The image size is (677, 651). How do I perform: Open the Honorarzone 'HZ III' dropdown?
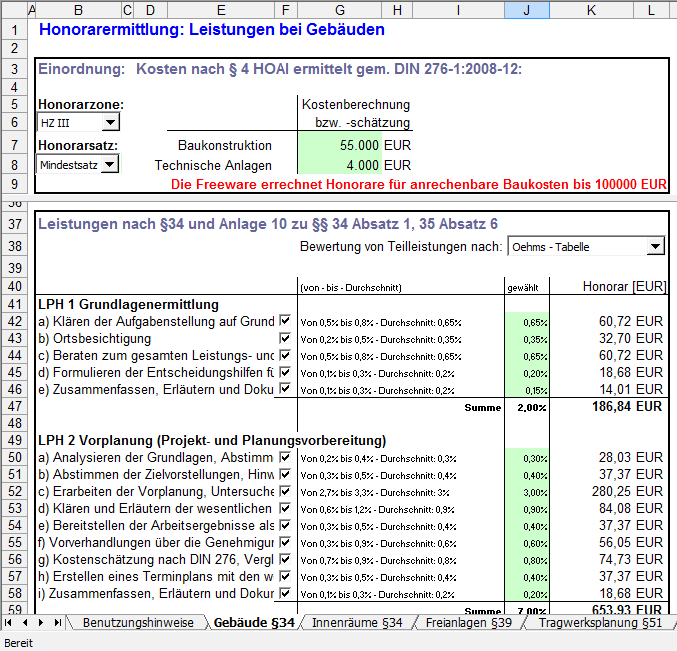tap(111, 123)
